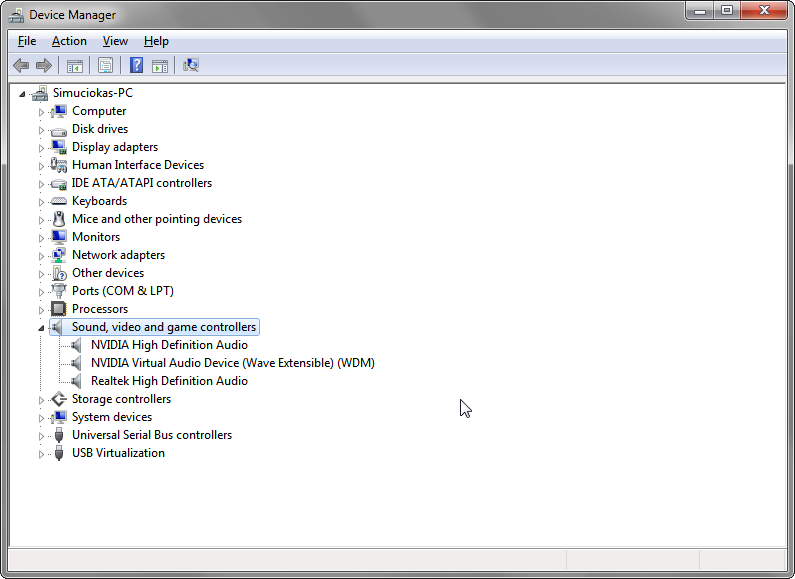
Task: Click the Disk drives icon
Action: (59, 130)
